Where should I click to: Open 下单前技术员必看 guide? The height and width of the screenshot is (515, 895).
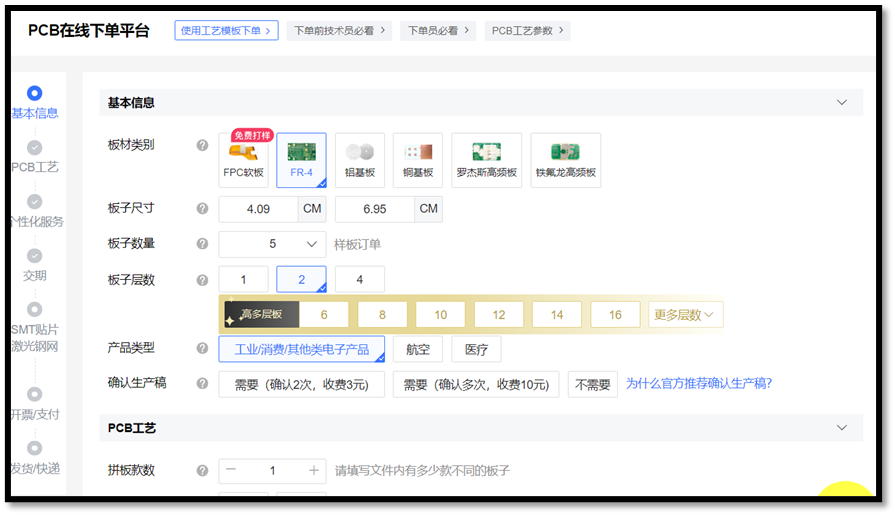point(340,31)
